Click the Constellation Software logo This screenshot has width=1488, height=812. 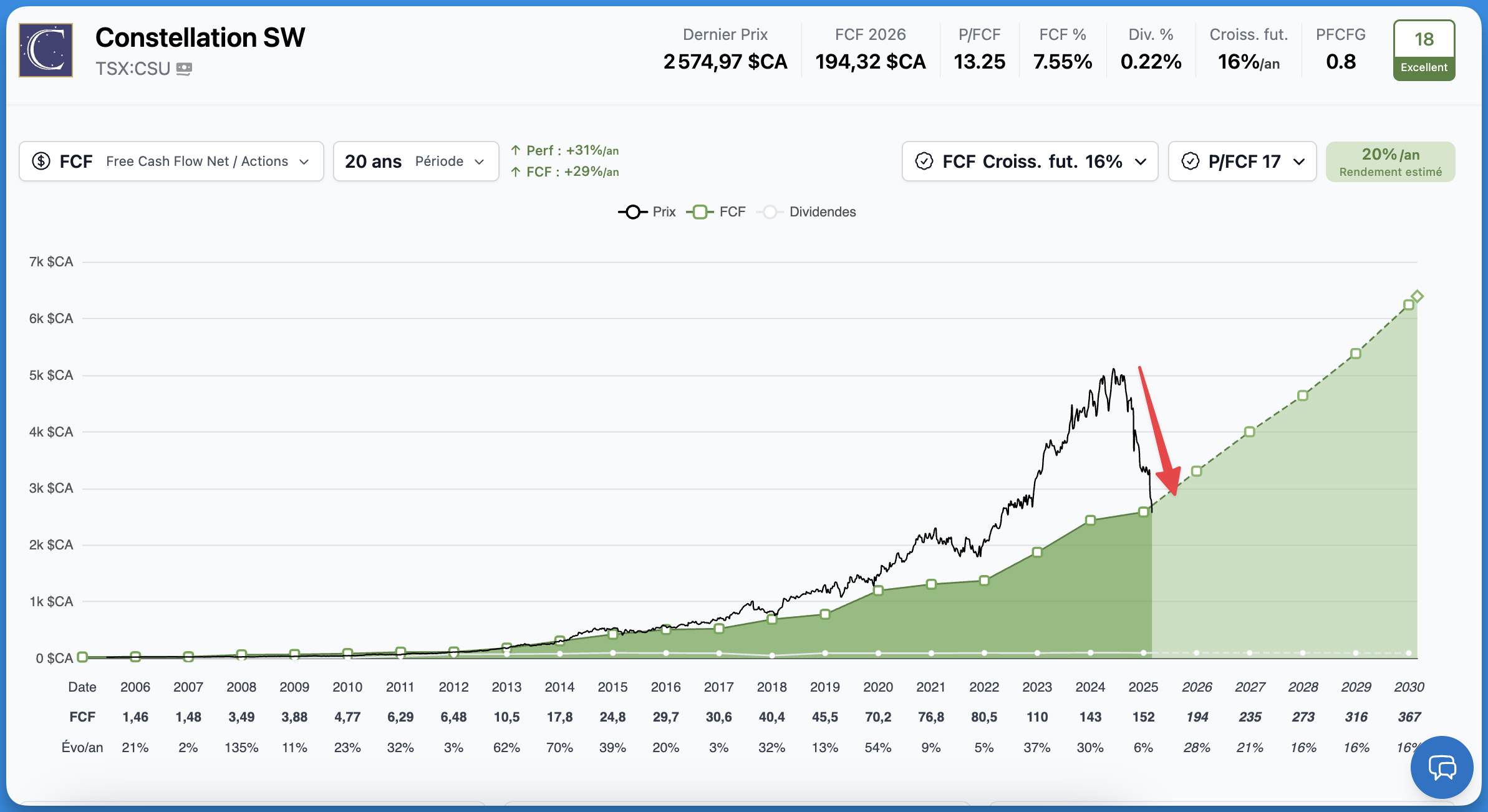point(46,51)
